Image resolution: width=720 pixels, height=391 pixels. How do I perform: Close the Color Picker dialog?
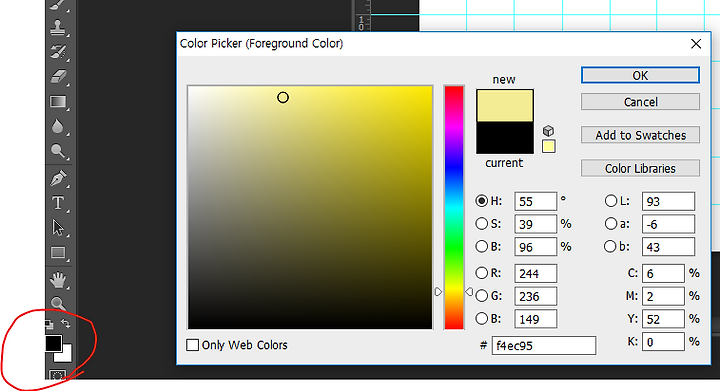coord(696,44)
